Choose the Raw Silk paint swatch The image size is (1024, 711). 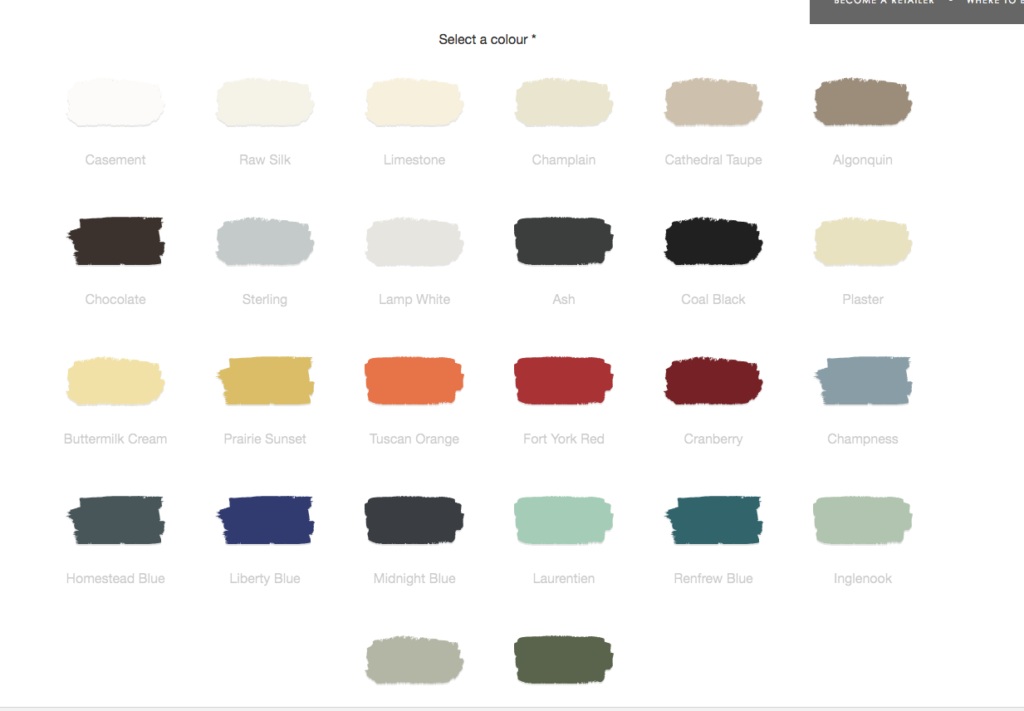265,103
